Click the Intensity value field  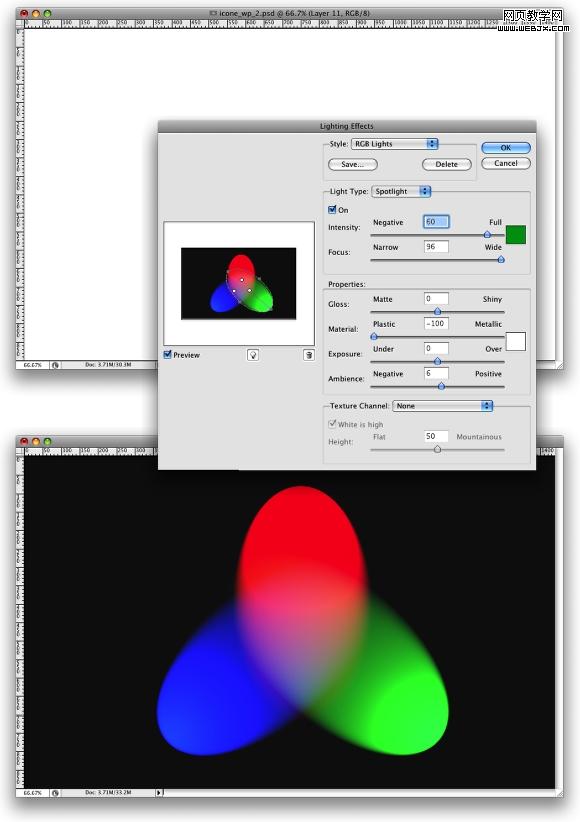pos(436,222)
